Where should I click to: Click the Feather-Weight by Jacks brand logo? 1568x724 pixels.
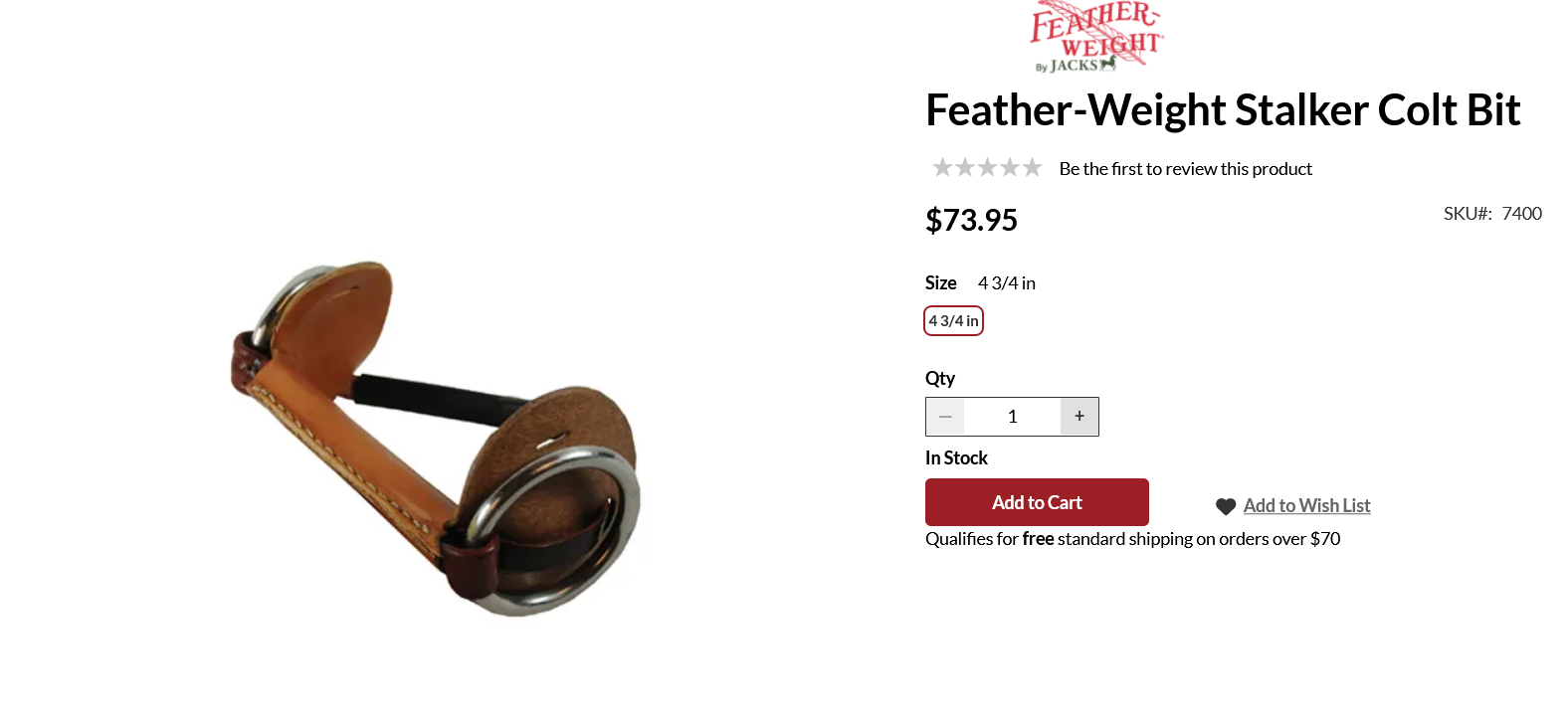click(x=1096, y=37)
